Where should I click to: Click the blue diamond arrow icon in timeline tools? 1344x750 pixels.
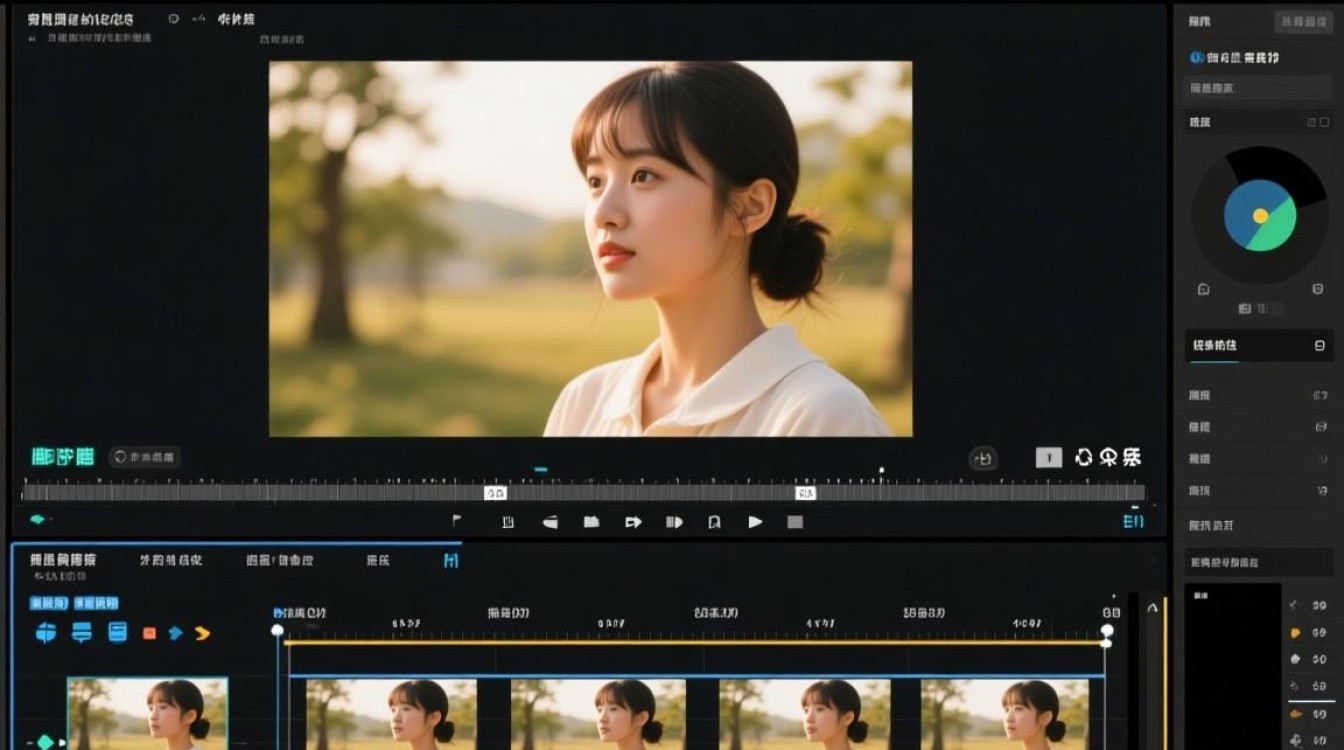pos(175,633)
